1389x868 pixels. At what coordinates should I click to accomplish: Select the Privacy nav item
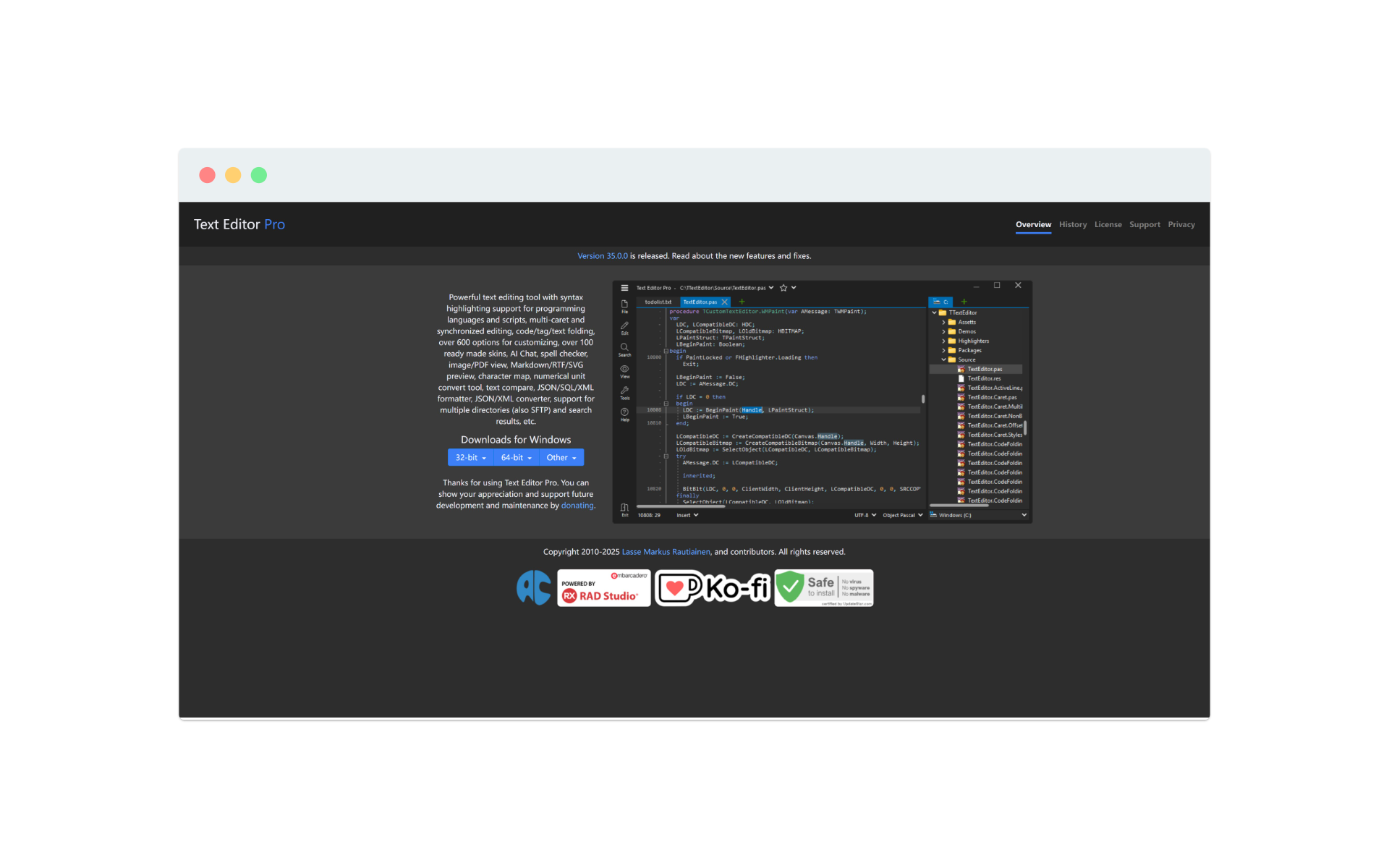pyautogui.click(x=1181, y=224)
